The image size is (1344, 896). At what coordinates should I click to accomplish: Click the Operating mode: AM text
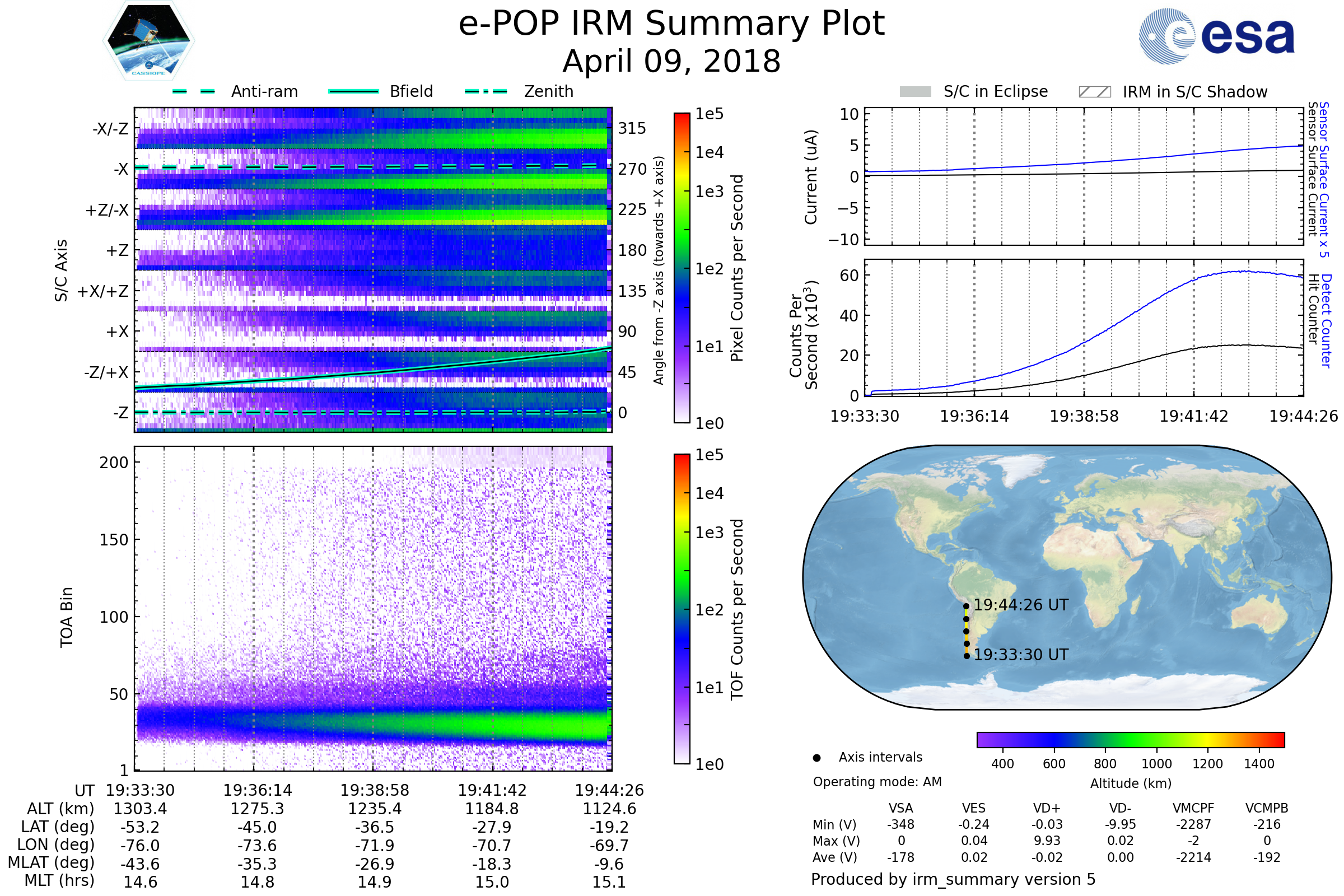click(877, 782)
